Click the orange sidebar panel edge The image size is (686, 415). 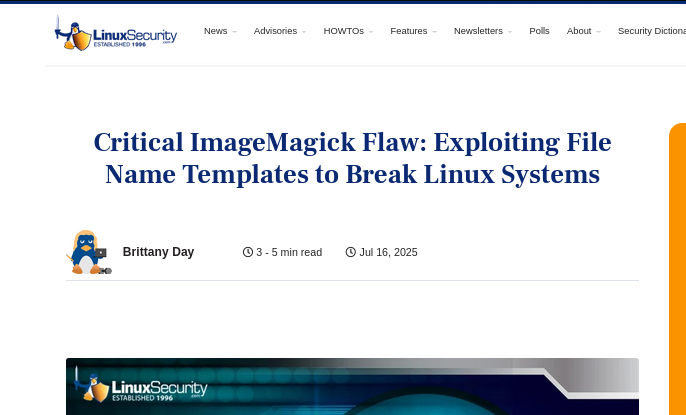(678, 269)
